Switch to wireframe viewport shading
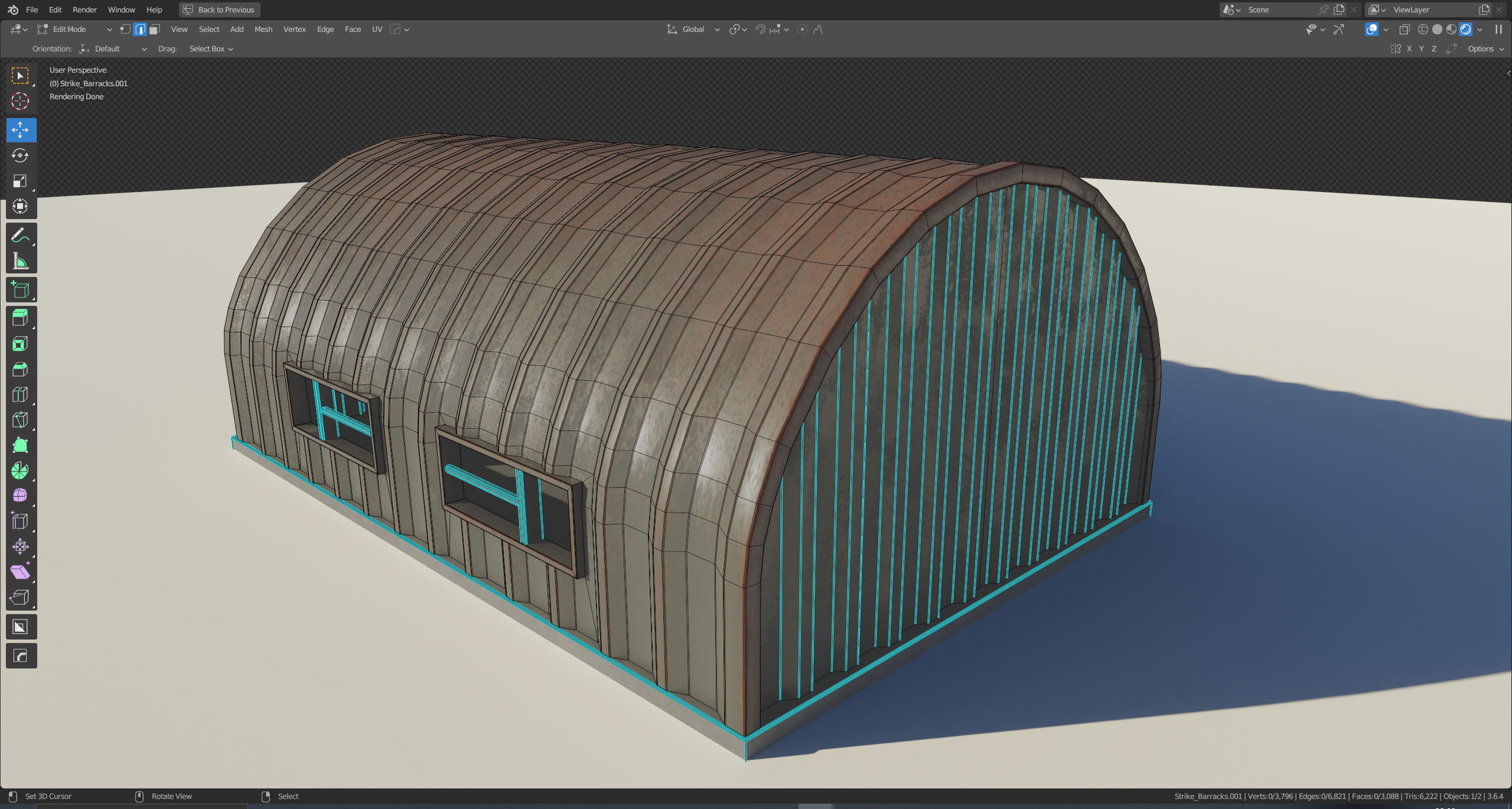1512x809 pixels. pyautogui.click(x=1422, y=30)
